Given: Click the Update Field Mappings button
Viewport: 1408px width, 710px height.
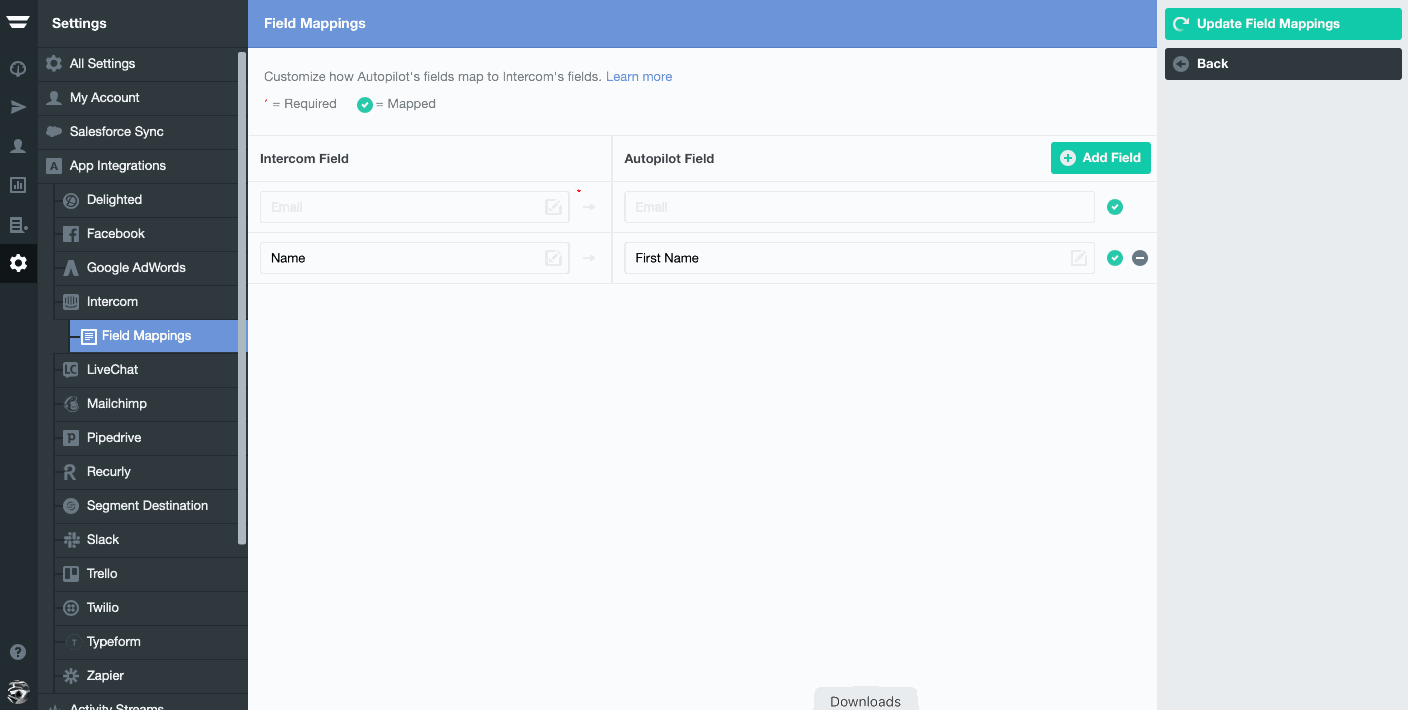Looking at the screenshot, I should pos(1283,24).
